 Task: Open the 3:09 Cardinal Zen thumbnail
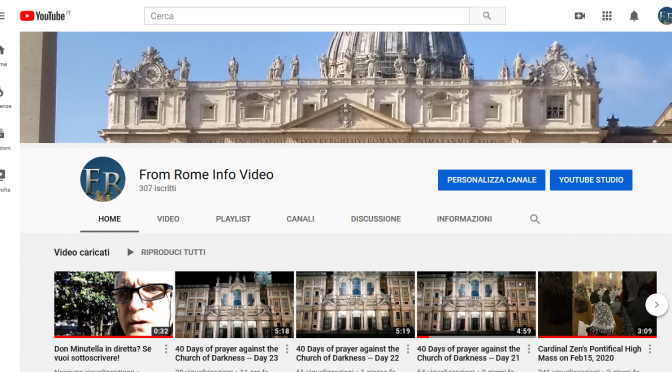pyautogui.click(x=597, y=304)
